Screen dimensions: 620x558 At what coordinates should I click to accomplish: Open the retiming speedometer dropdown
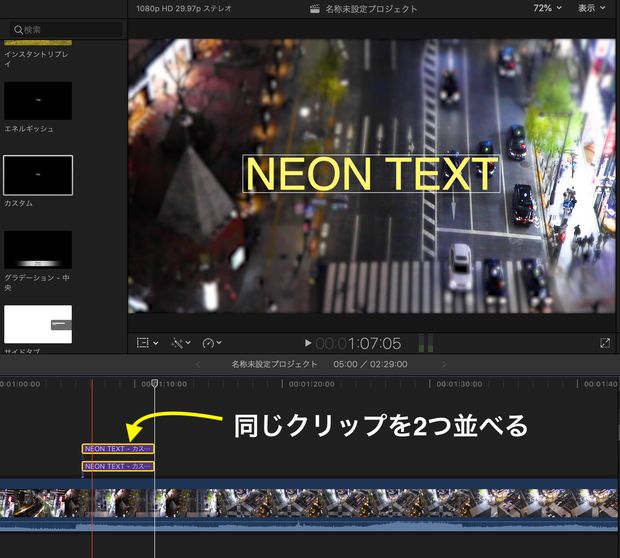click(x=212, y=343)
